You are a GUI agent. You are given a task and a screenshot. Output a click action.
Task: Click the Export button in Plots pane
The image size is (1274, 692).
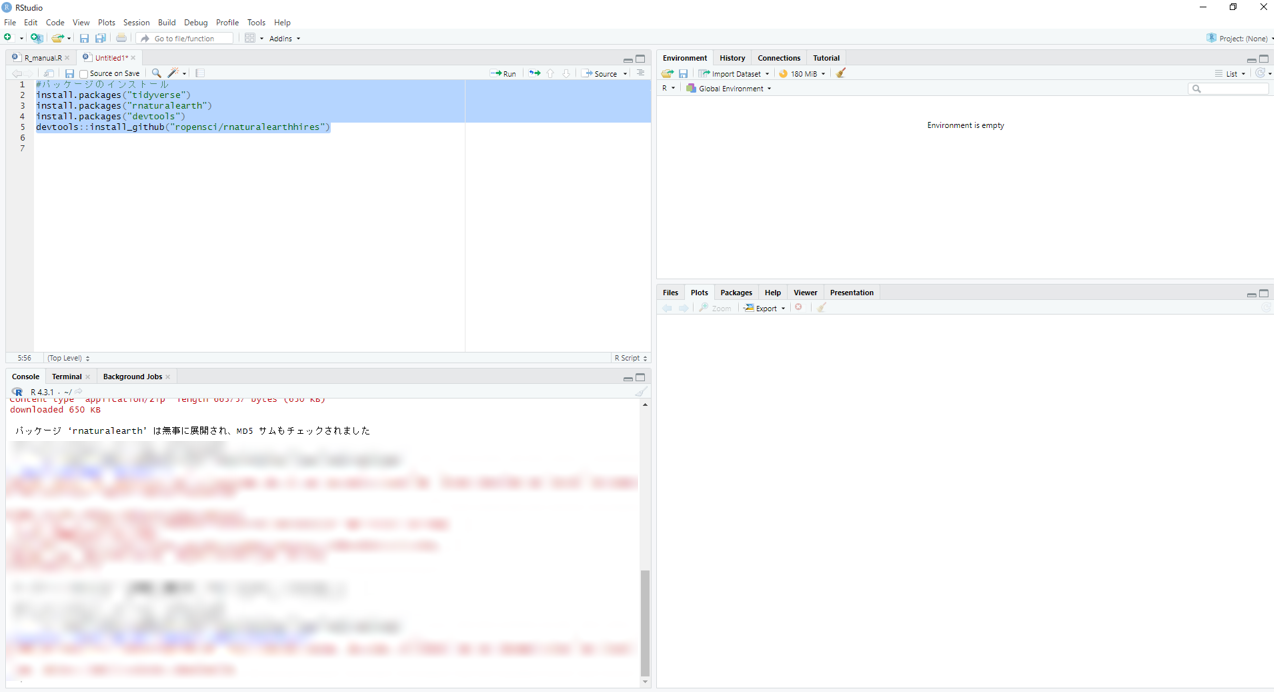pyautogui.click(x=765, y=308)
